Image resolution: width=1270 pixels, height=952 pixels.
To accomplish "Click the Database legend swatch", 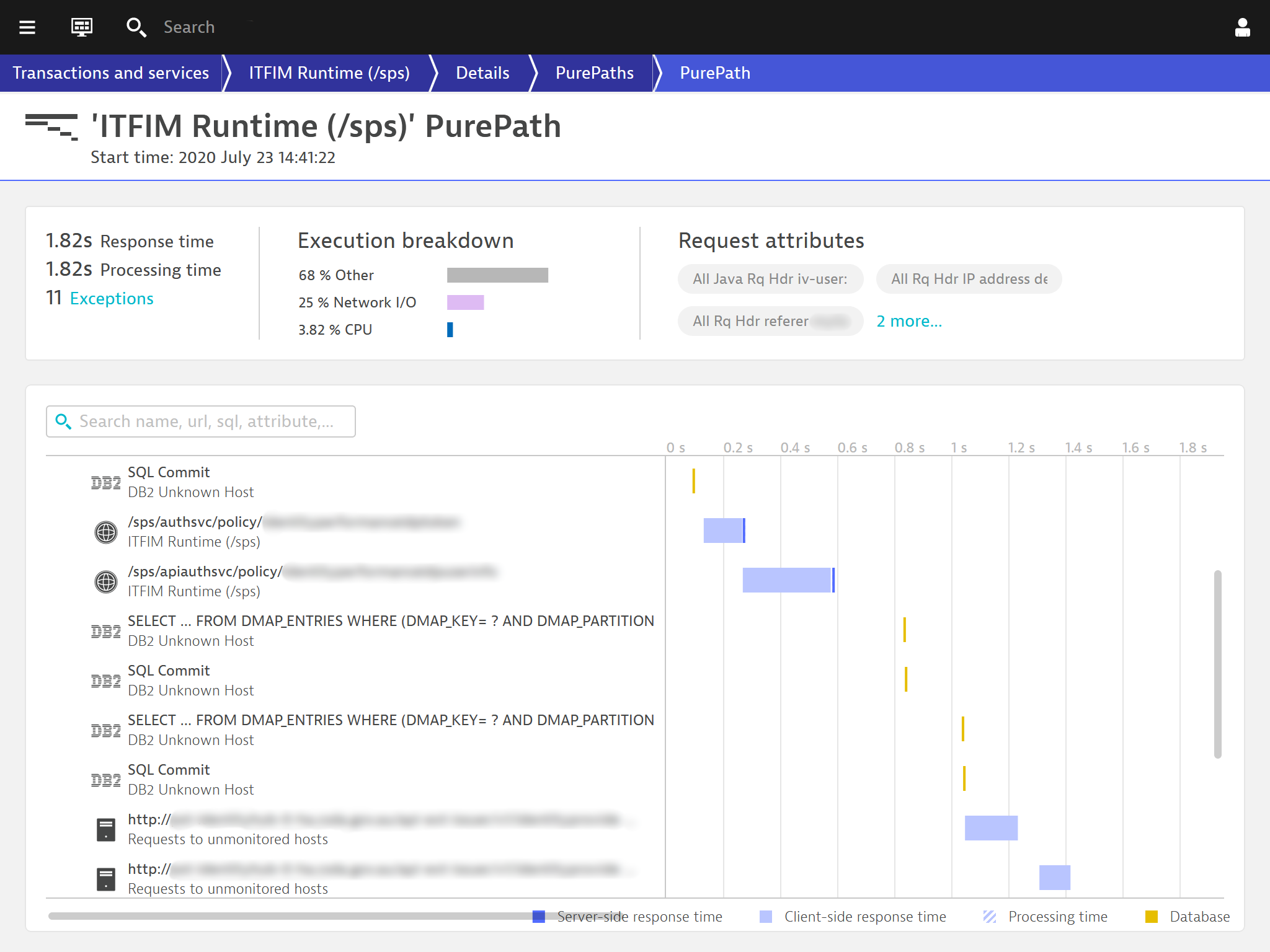I will click(1152, 917).
